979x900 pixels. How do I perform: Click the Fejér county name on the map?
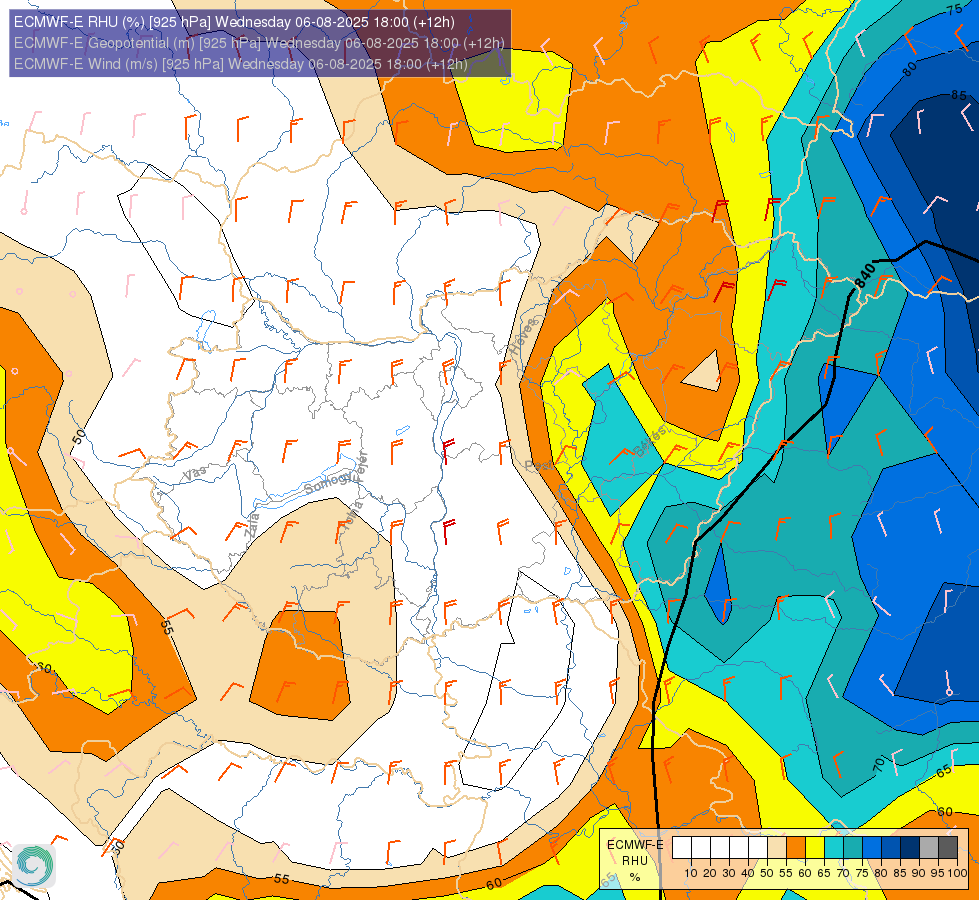[361, 466]
